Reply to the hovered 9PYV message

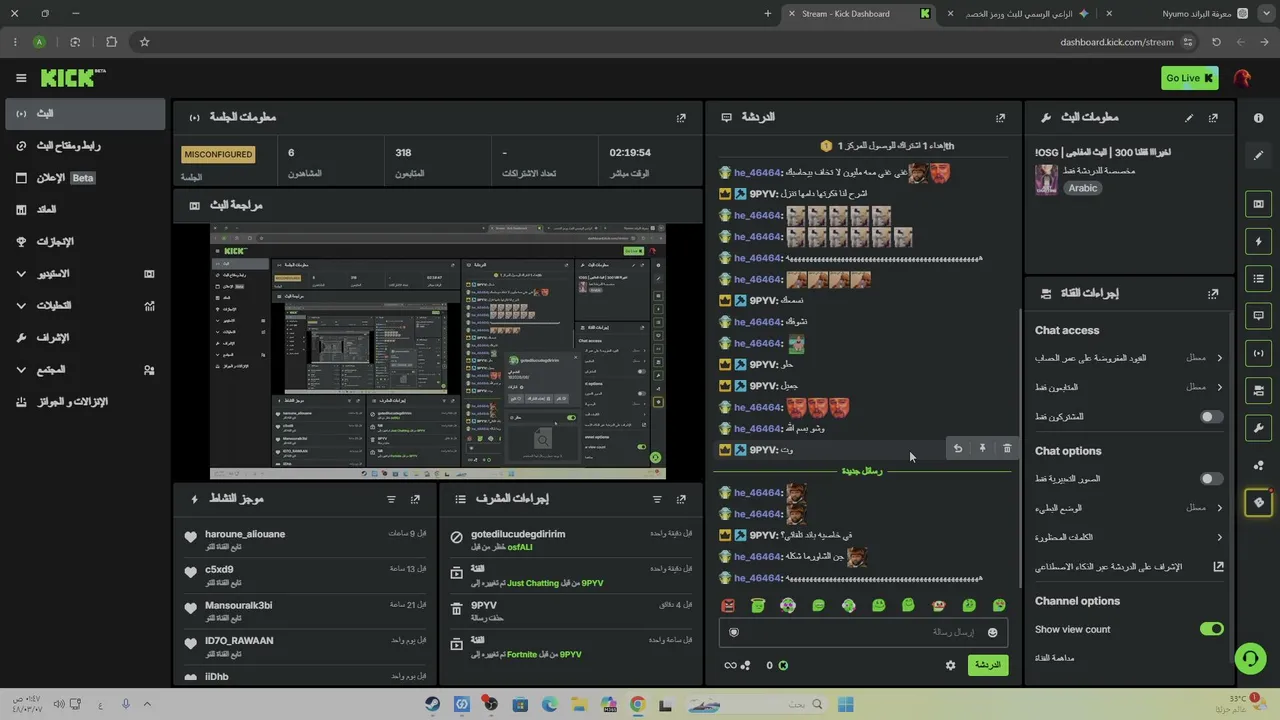tap(958, 449)
